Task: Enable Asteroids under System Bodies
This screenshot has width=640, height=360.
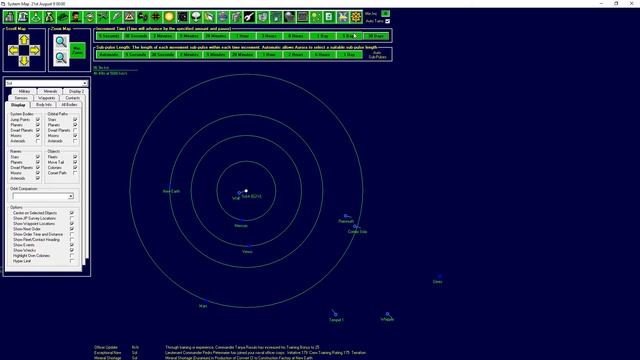Action: tap(38, 141)
